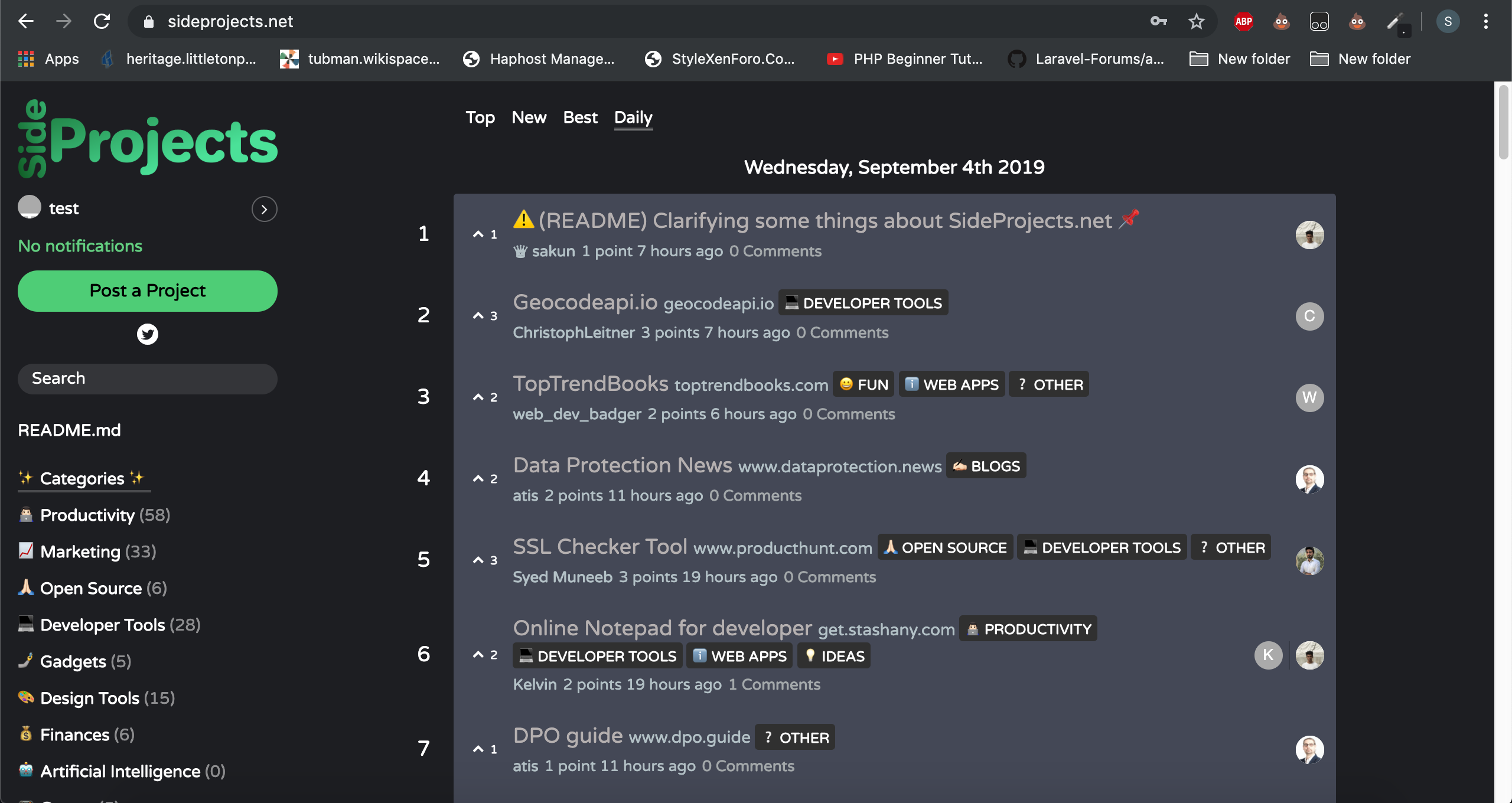Open the Design Tools category
The image size is (1512, 803).
[x=96, y=698]
